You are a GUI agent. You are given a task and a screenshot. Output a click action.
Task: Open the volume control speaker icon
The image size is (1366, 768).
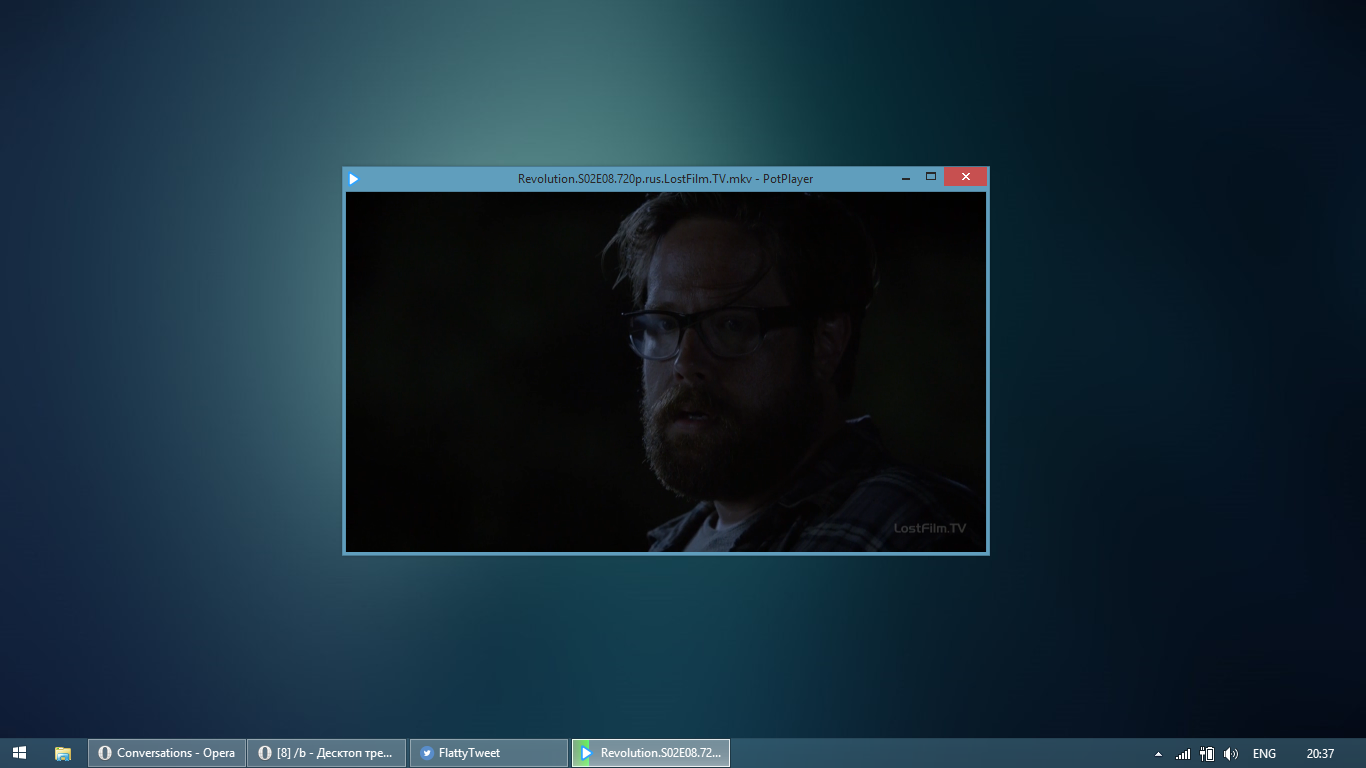tap(1231, 754)
